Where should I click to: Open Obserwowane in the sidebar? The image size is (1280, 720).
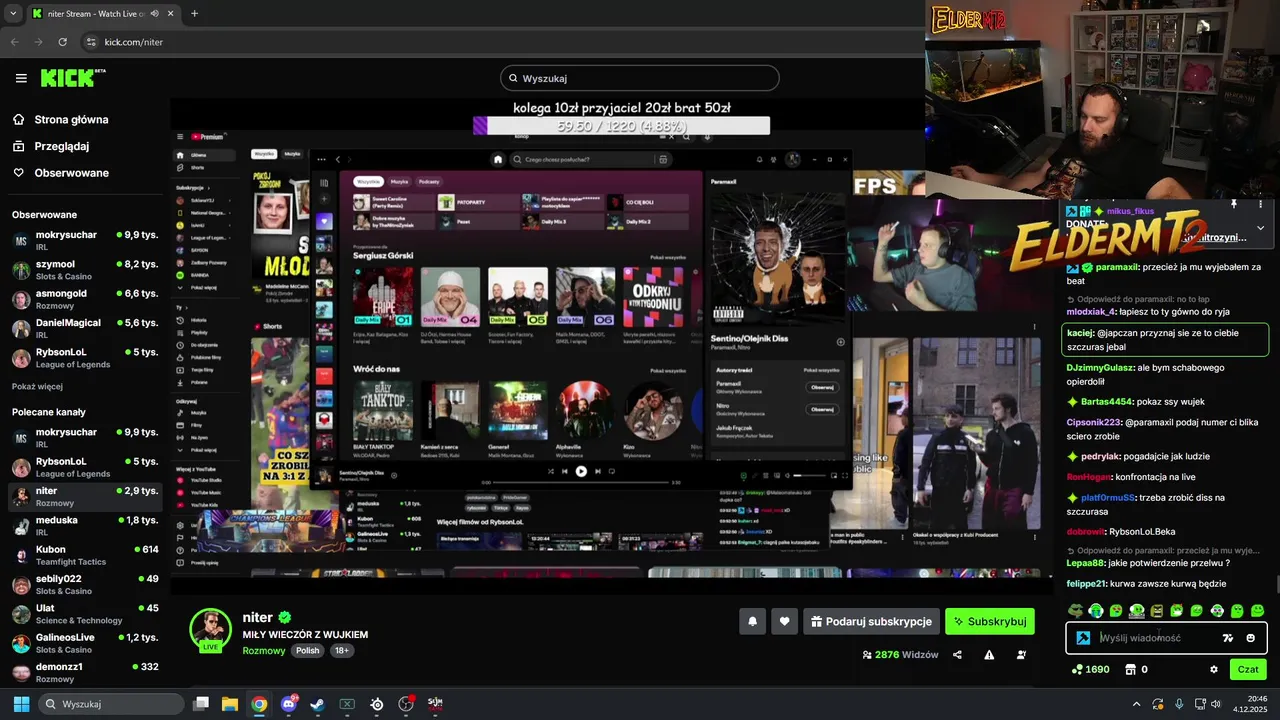point(72,173)
